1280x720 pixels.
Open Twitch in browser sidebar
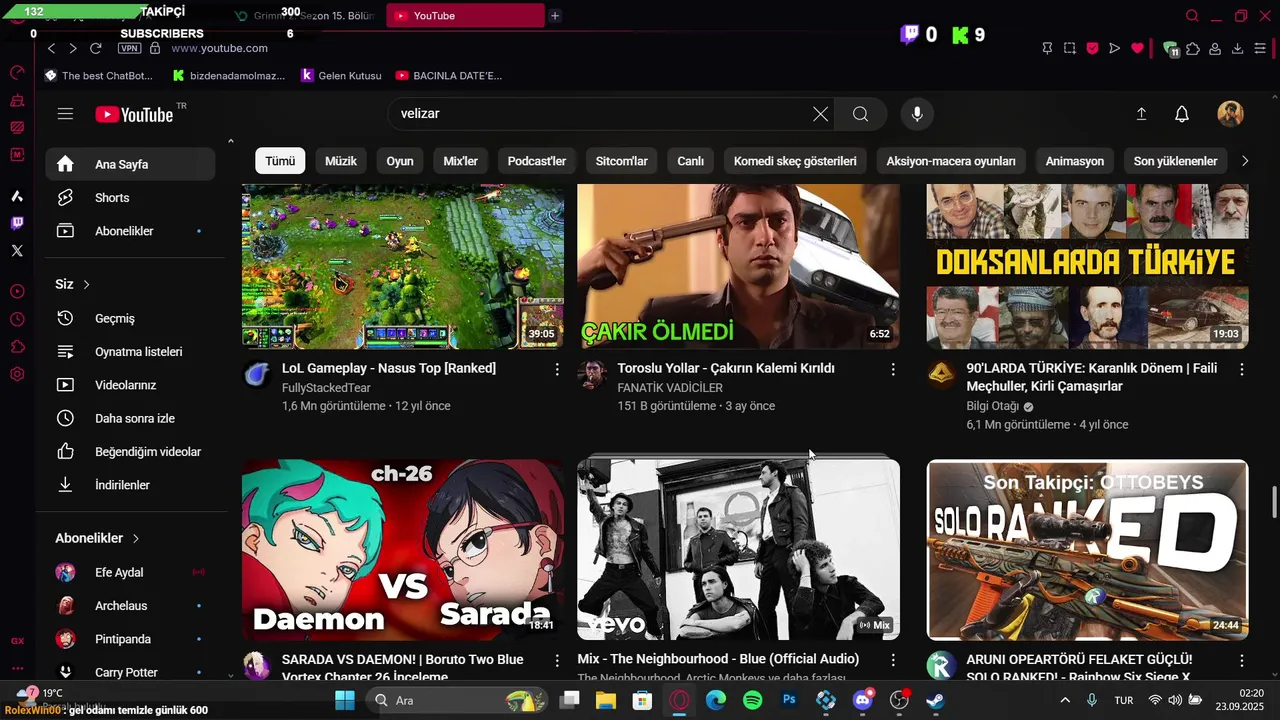pyautogui.click(x=17, y=223)
